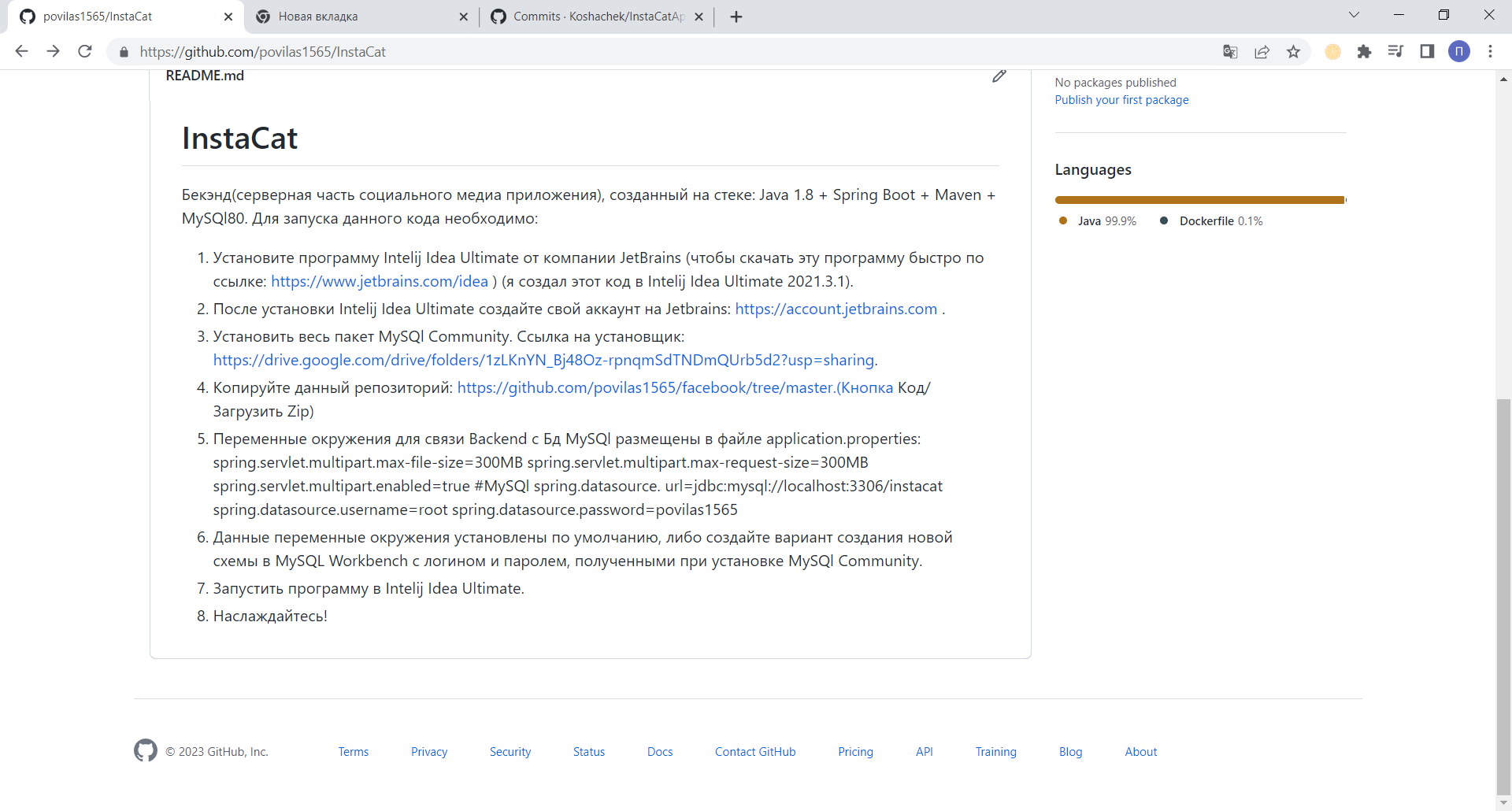Screen dimensions: 1512x811
Task: Click the GitHub logo in the footer
Action: pos(146,750)
